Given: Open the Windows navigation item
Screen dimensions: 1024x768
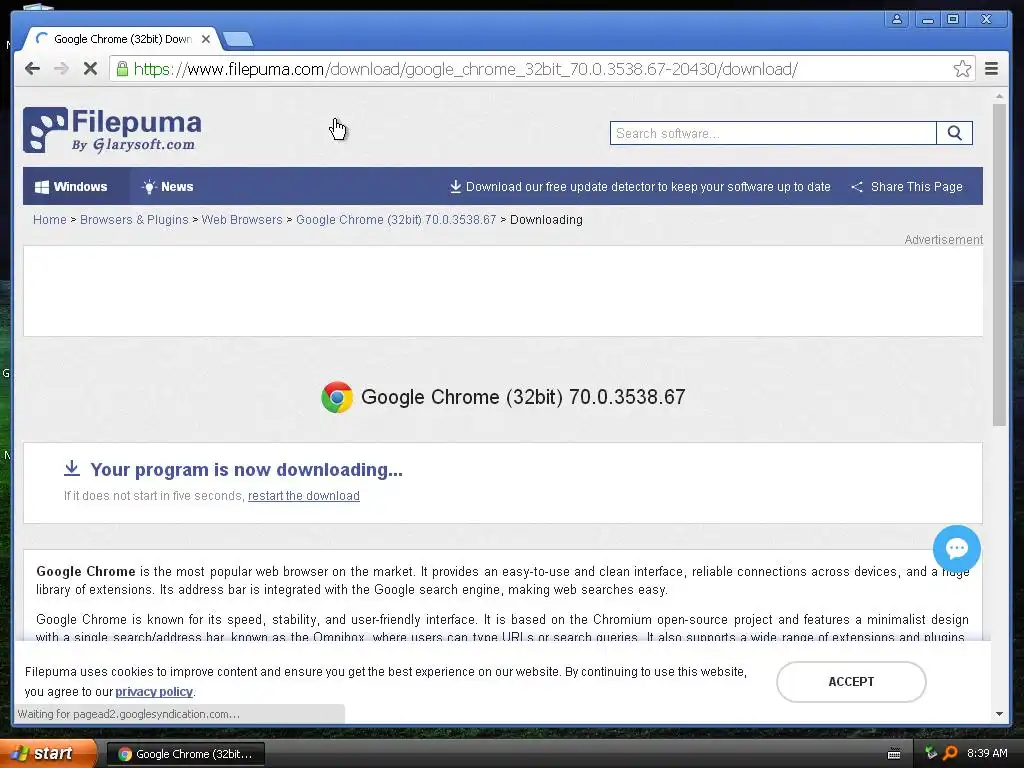Looking at the screenshot, I should tap(76, 187).
